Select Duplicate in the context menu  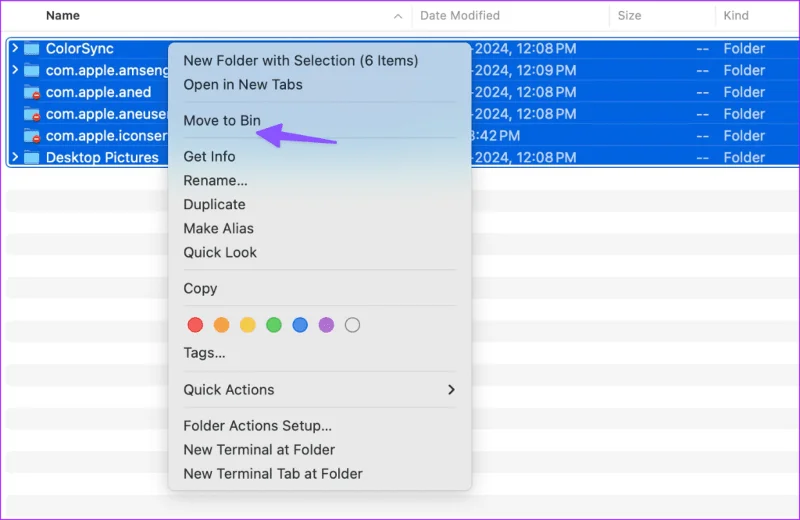coord(214,205)
